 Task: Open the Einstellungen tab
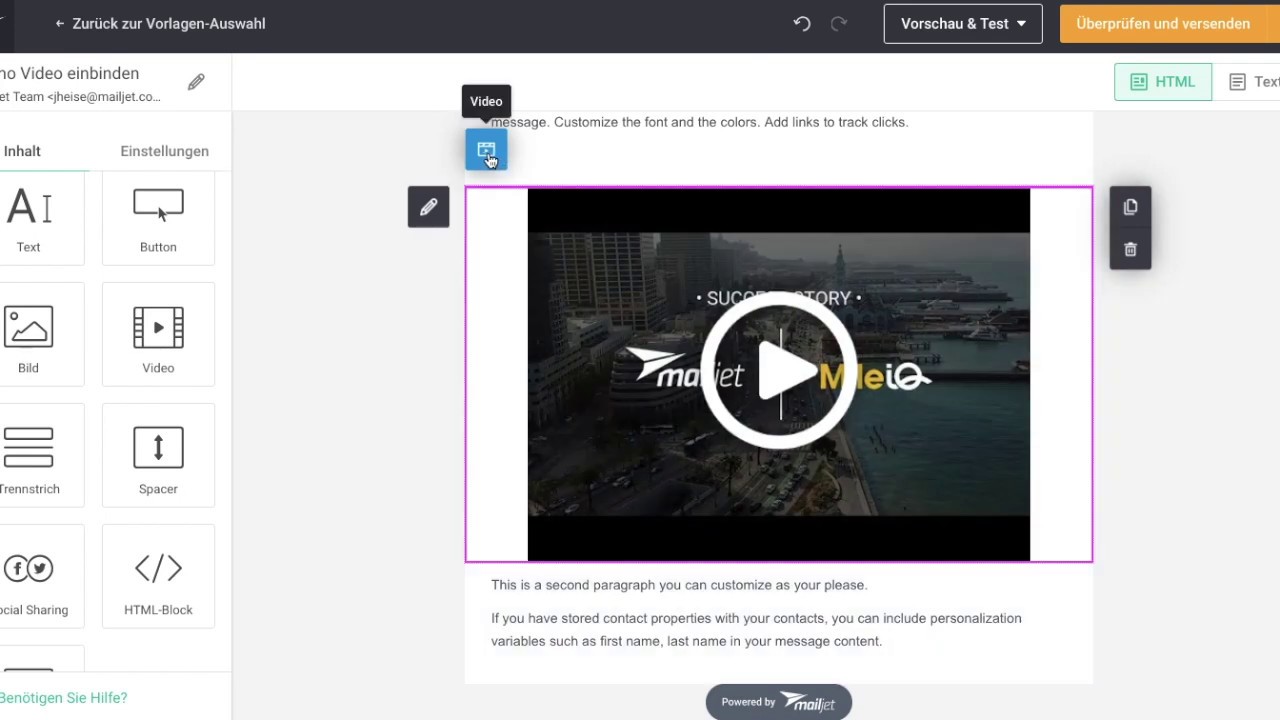pos(164,151)
